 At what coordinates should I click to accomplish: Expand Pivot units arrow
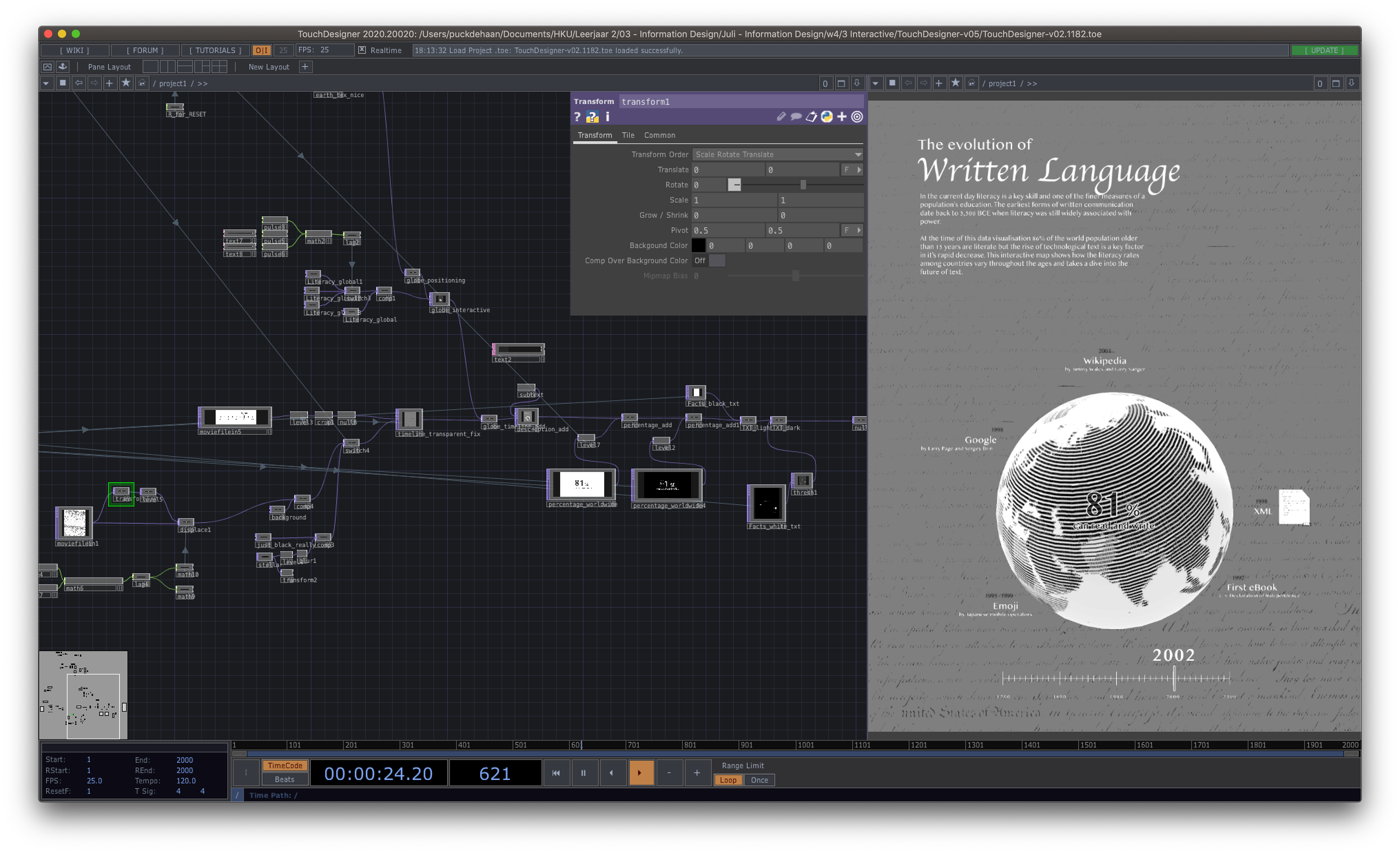coord(859,231)
